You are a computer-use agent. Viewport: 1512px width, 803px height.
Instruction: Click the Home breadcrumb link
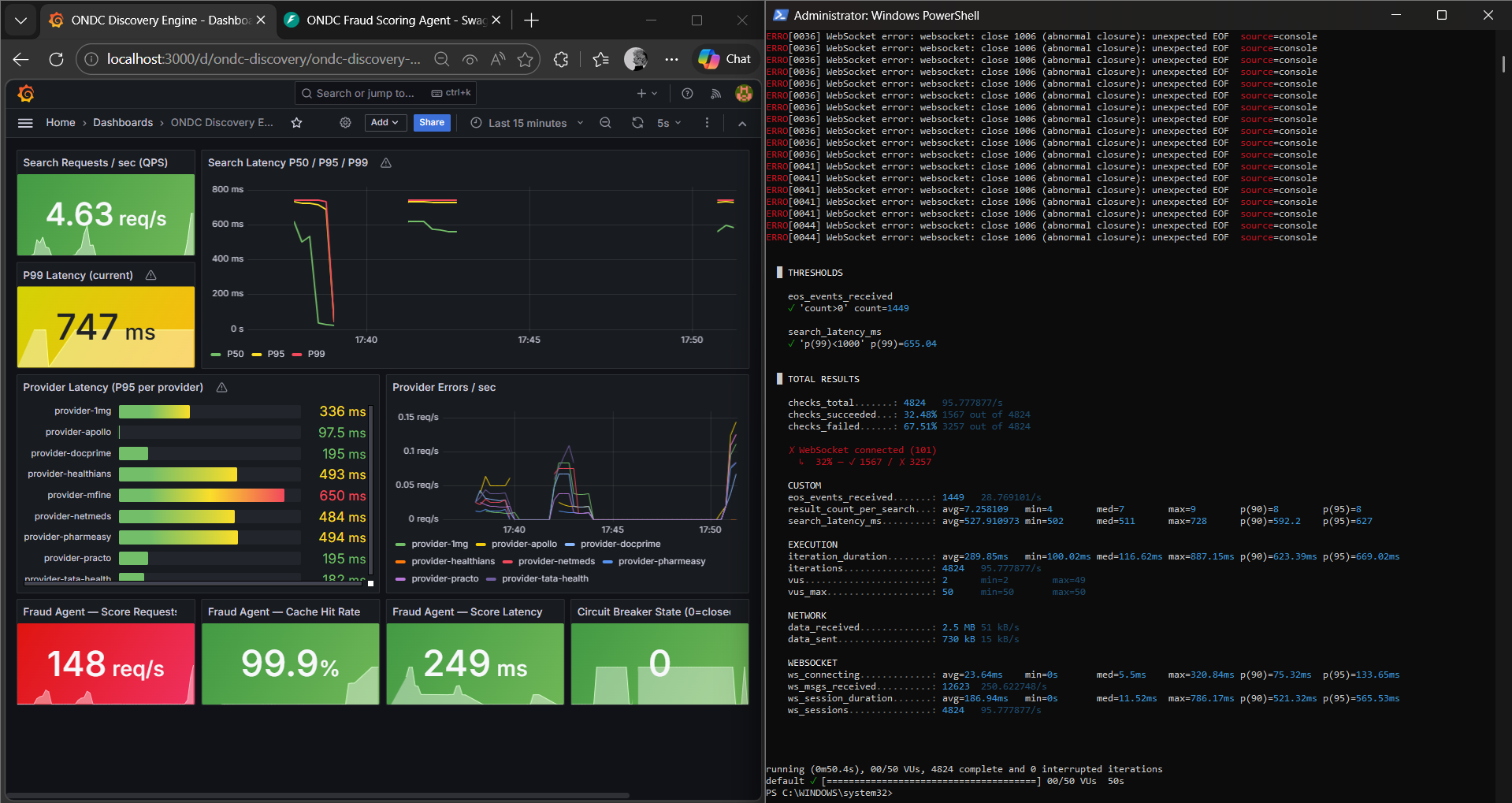(x=61, y=123)
